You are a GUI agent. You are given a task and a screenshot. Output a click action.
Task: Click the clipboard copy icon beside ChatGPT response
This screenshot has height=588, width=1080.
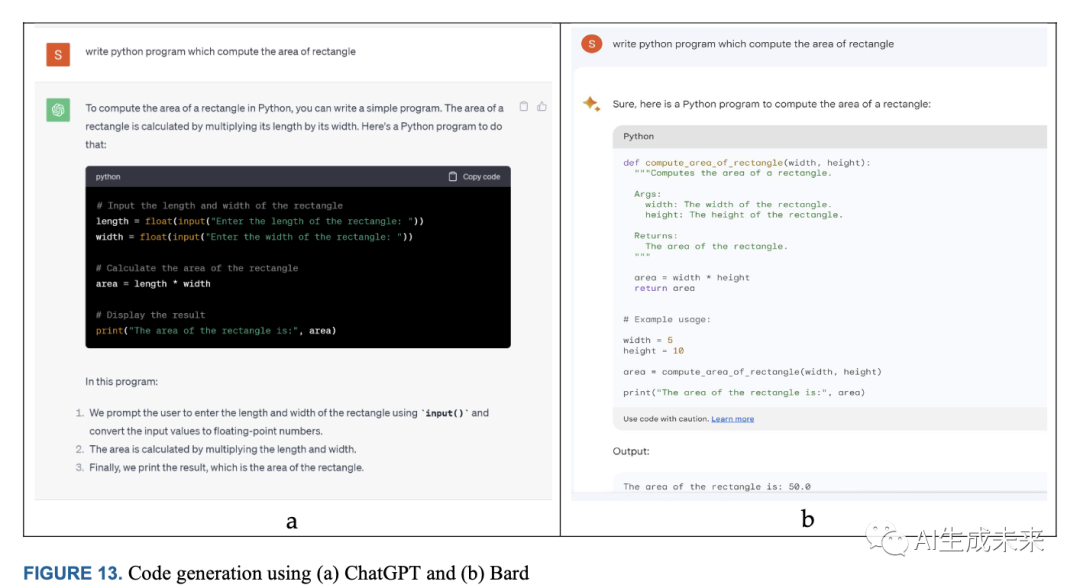pos(523,107)
